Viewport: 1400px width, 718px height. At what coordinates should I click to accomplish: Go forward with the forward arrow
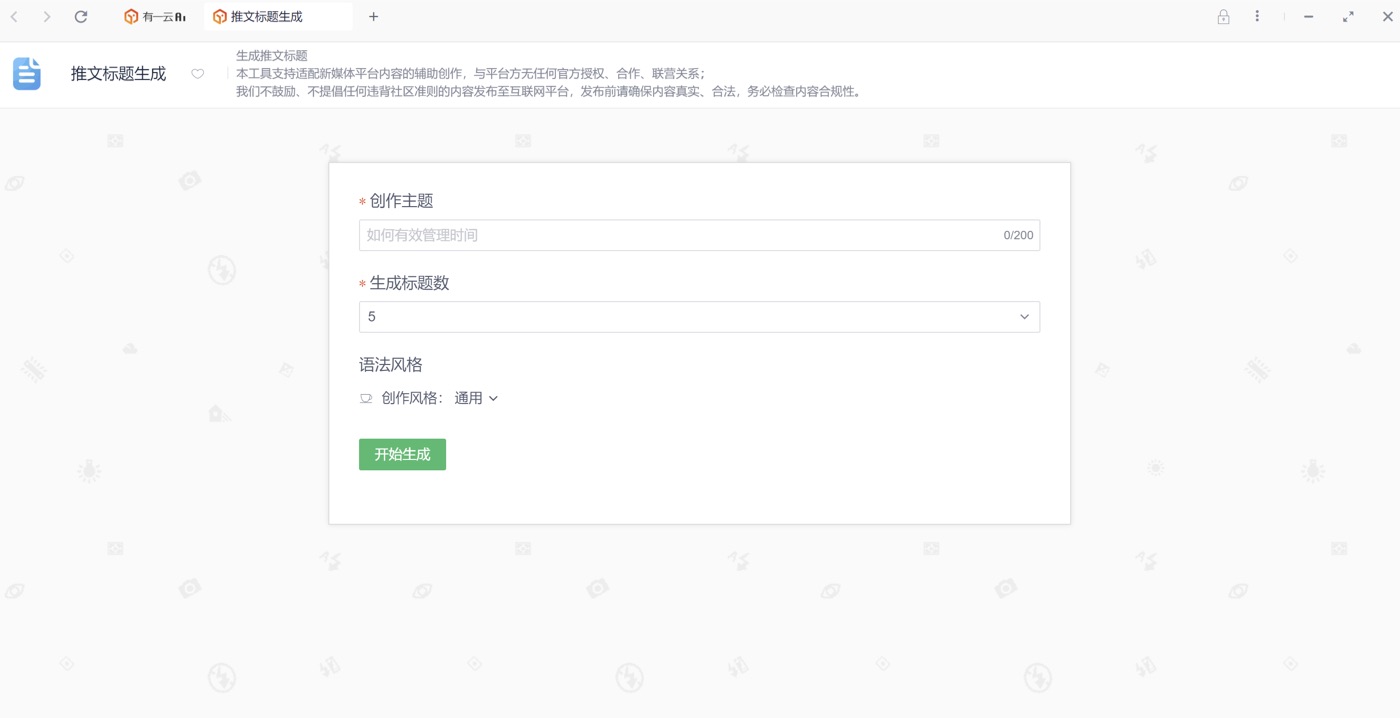[47, 17]
